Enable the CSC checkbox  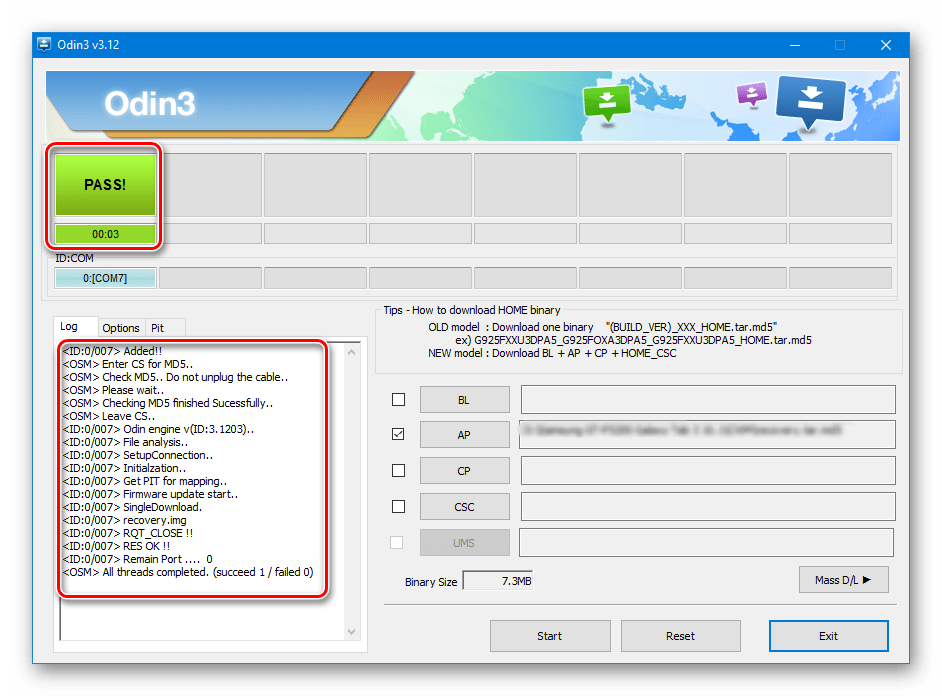398,507
